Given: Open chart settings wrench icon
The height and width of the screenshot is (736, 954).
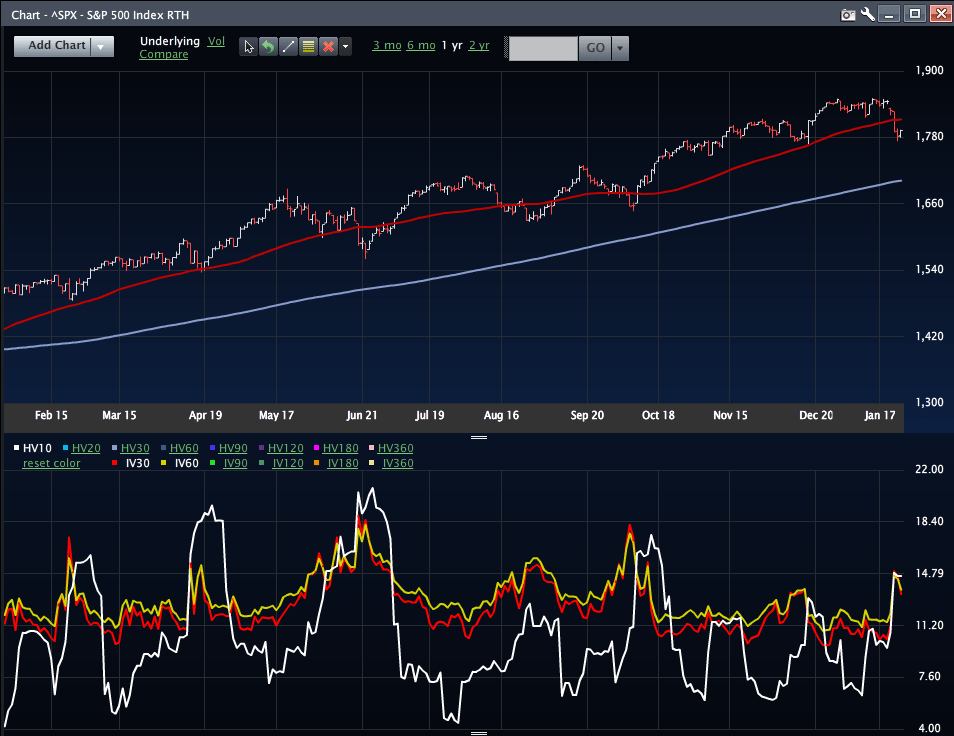Looking at the screenshot, I should coord(867,14).
